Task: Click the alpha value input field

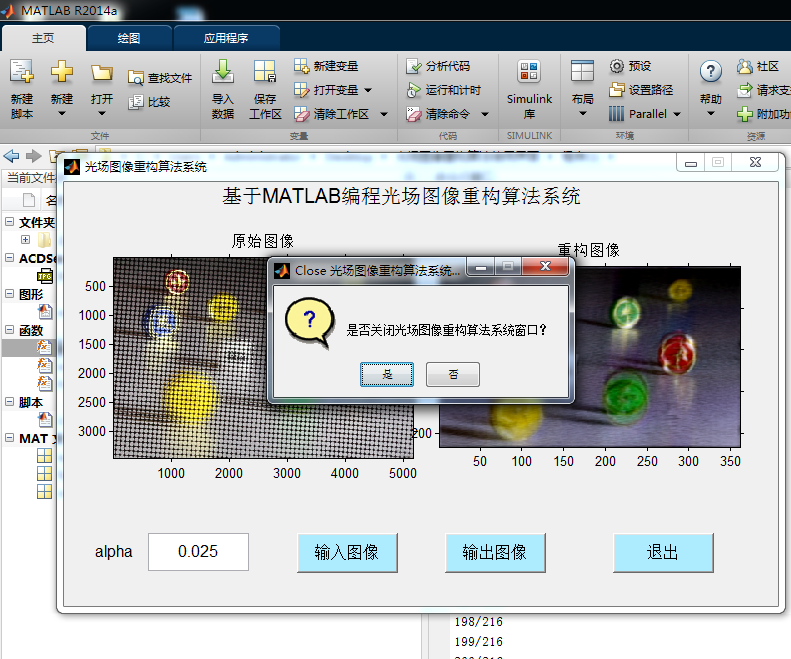Action: click(x=198, y=552)
